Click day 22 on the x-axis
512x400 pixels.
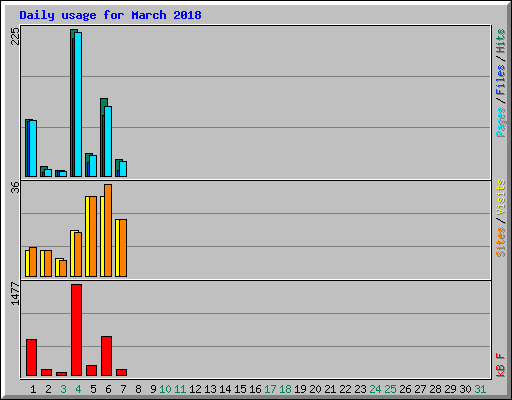pyautogui.click(x=345, y=389)
